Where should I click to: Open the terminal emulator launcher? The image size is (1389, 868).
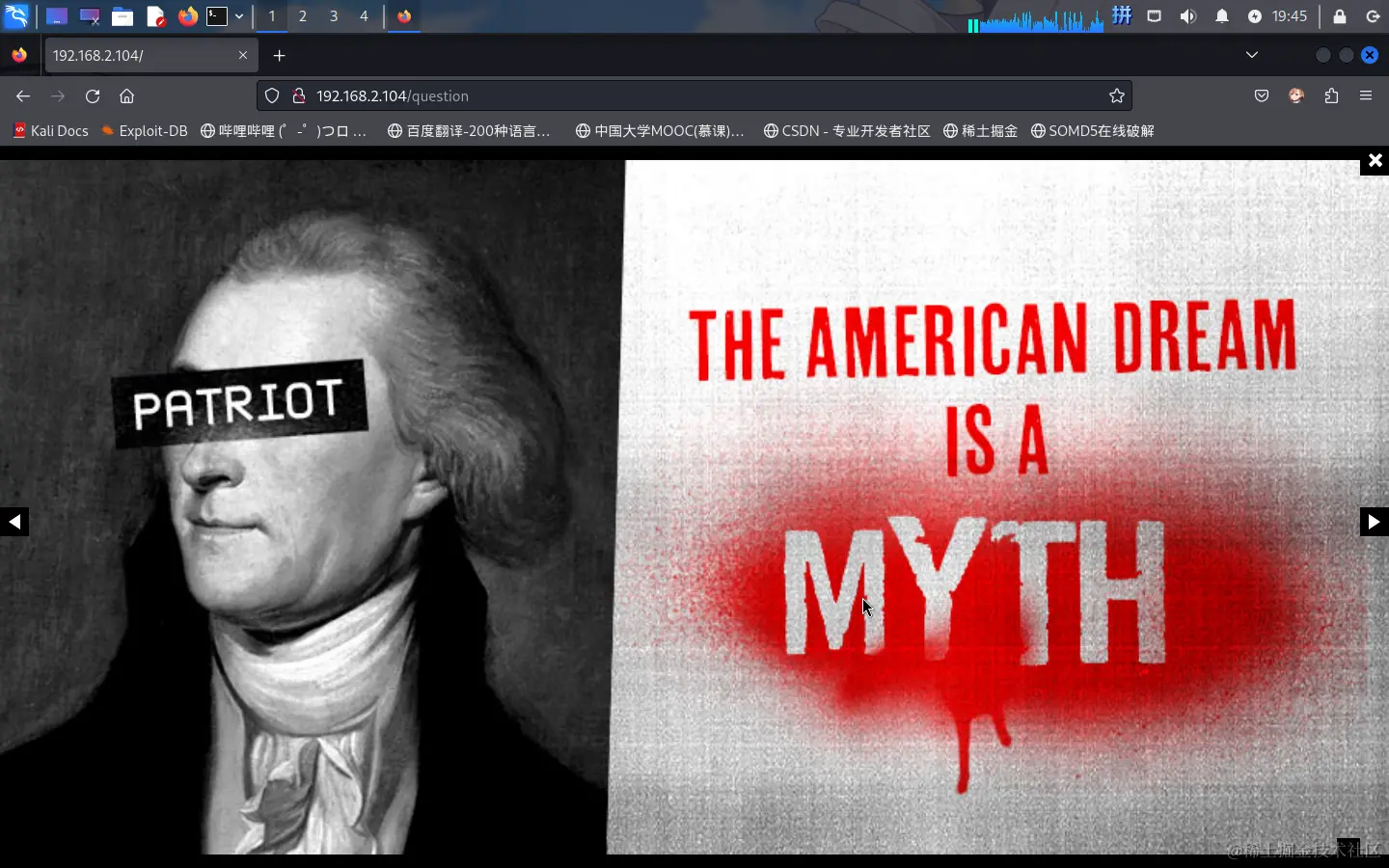217,16
